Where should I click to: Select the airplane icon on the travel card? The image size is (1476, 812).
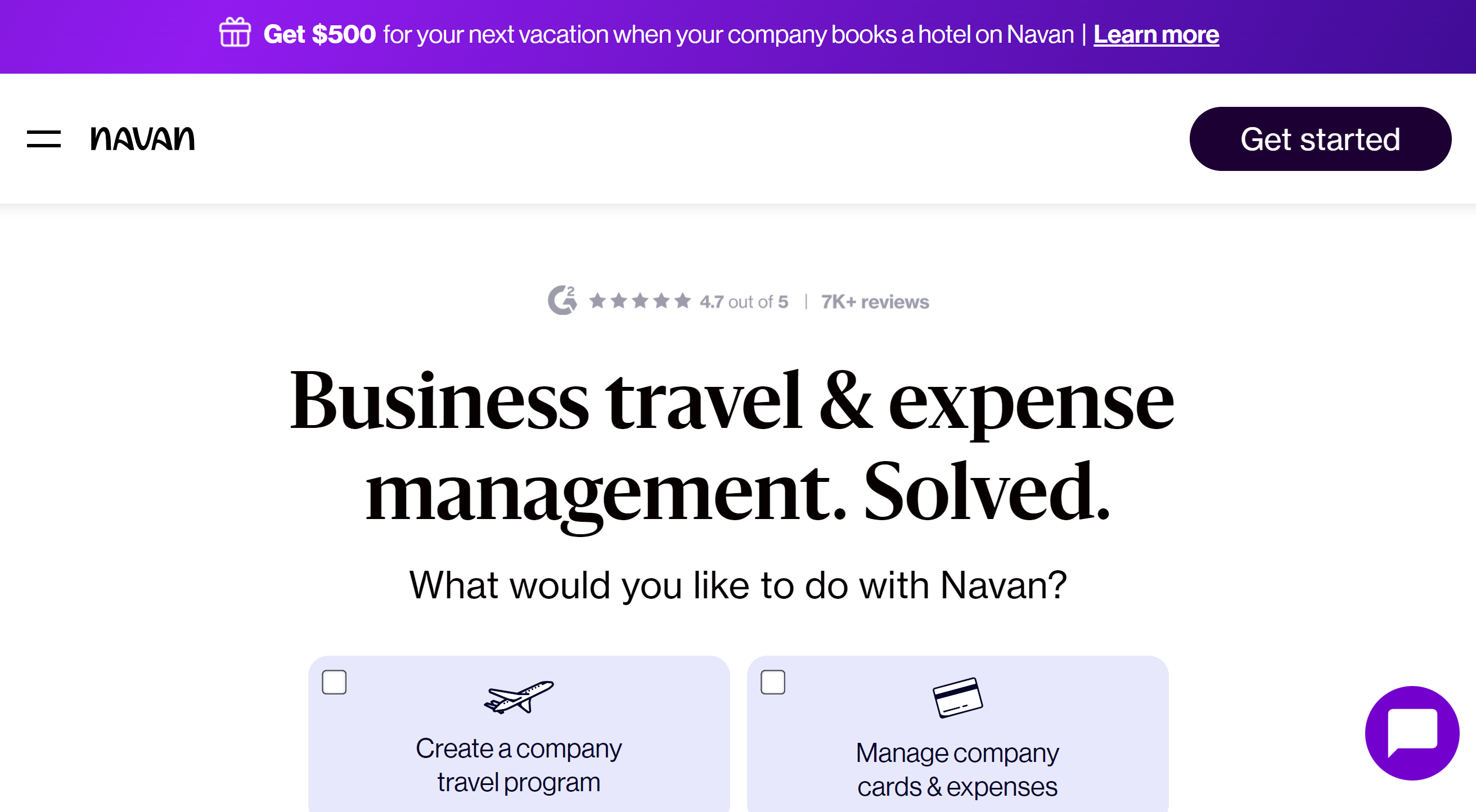click(x=517, y=700)
